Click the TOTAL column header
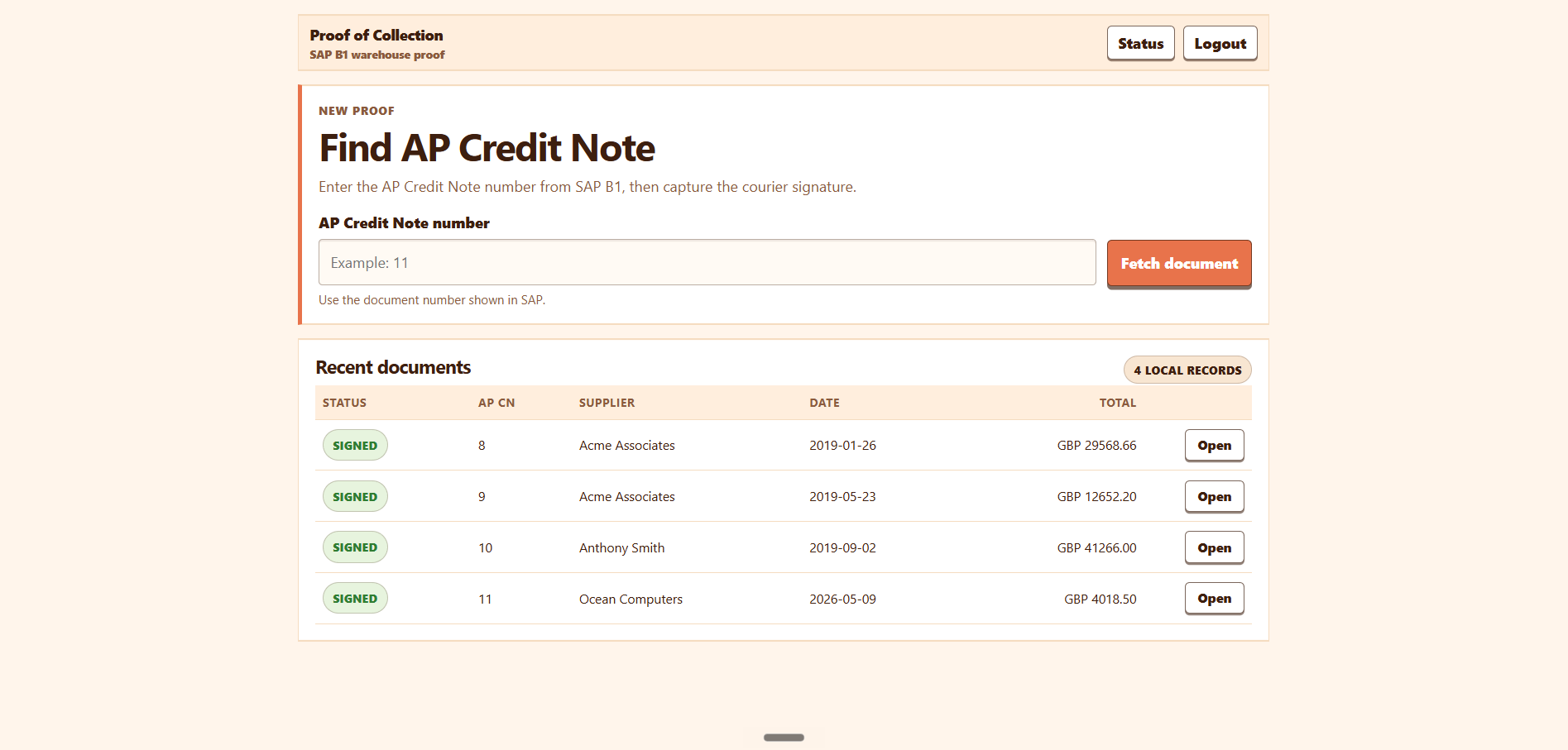The width and height of the screenshot is (1568, 750). point(1117,403)
